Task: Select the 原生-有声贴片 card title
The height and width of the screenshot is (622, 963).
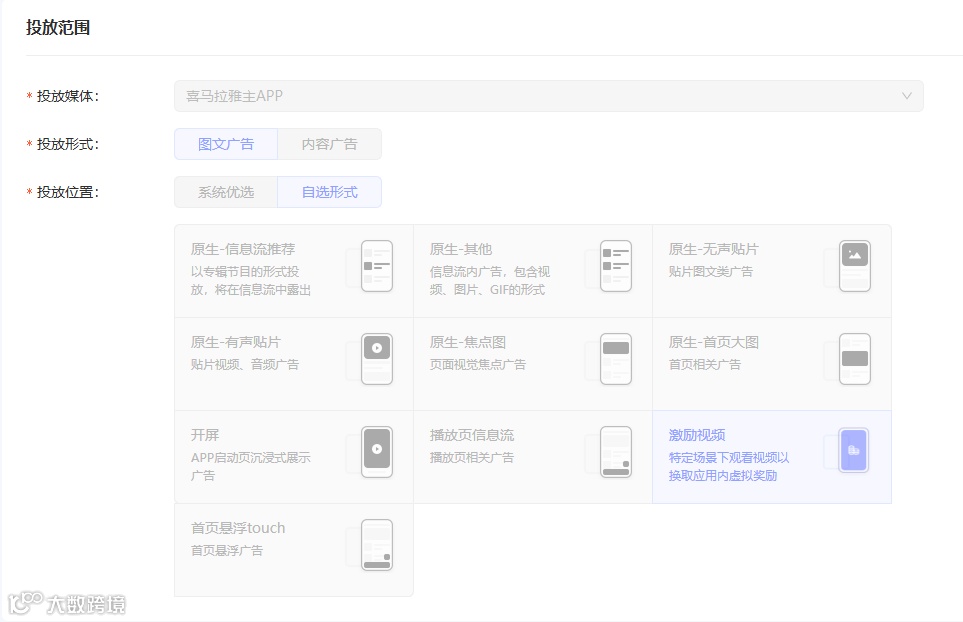Action: (235, 342)
